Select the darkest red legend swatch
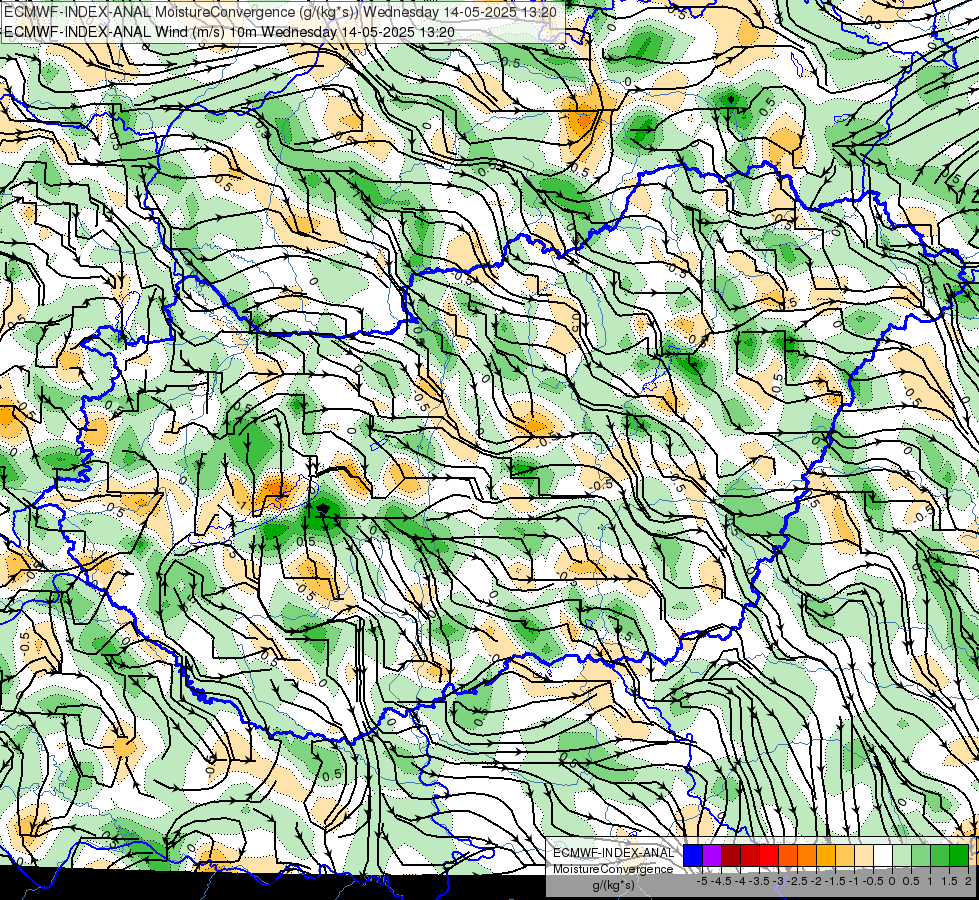Viewport: 979px width, 900px height. pyautogui.click(x=731, y=855)
